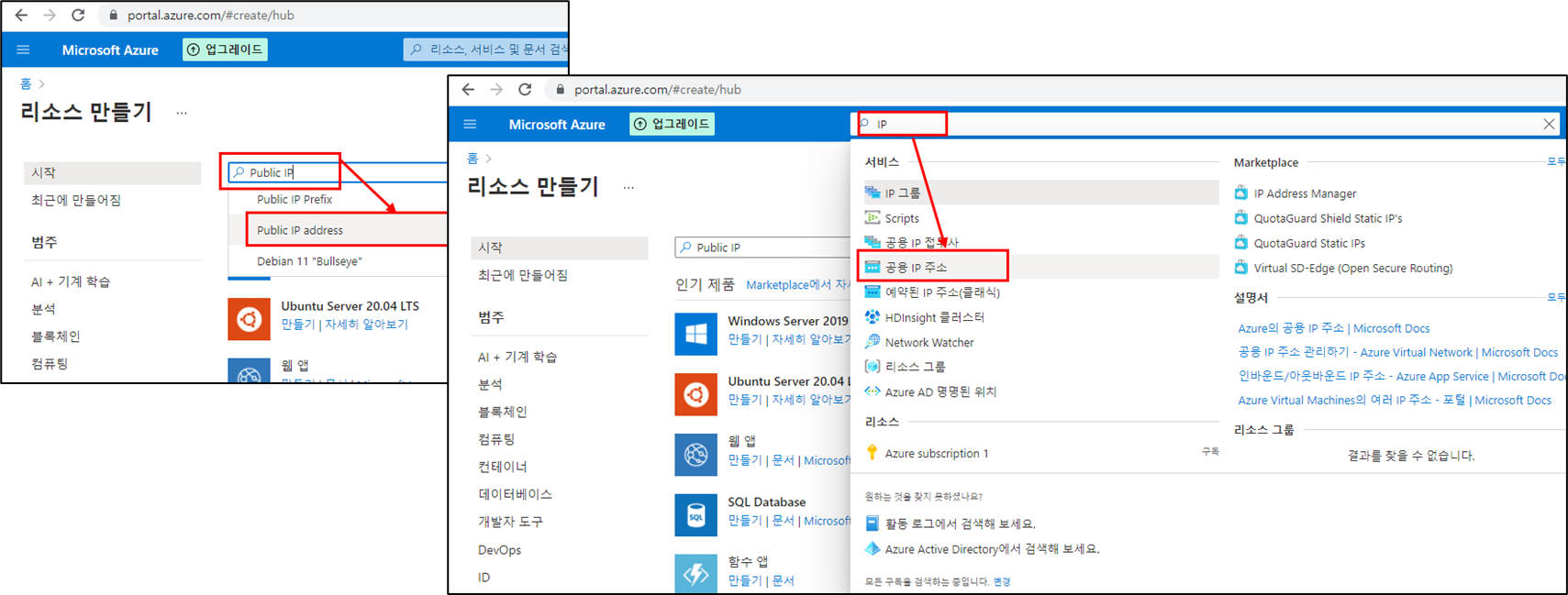Select Public IP address suggestion
The width and height of the screenshot is (1568, 595).
[300, 230]
